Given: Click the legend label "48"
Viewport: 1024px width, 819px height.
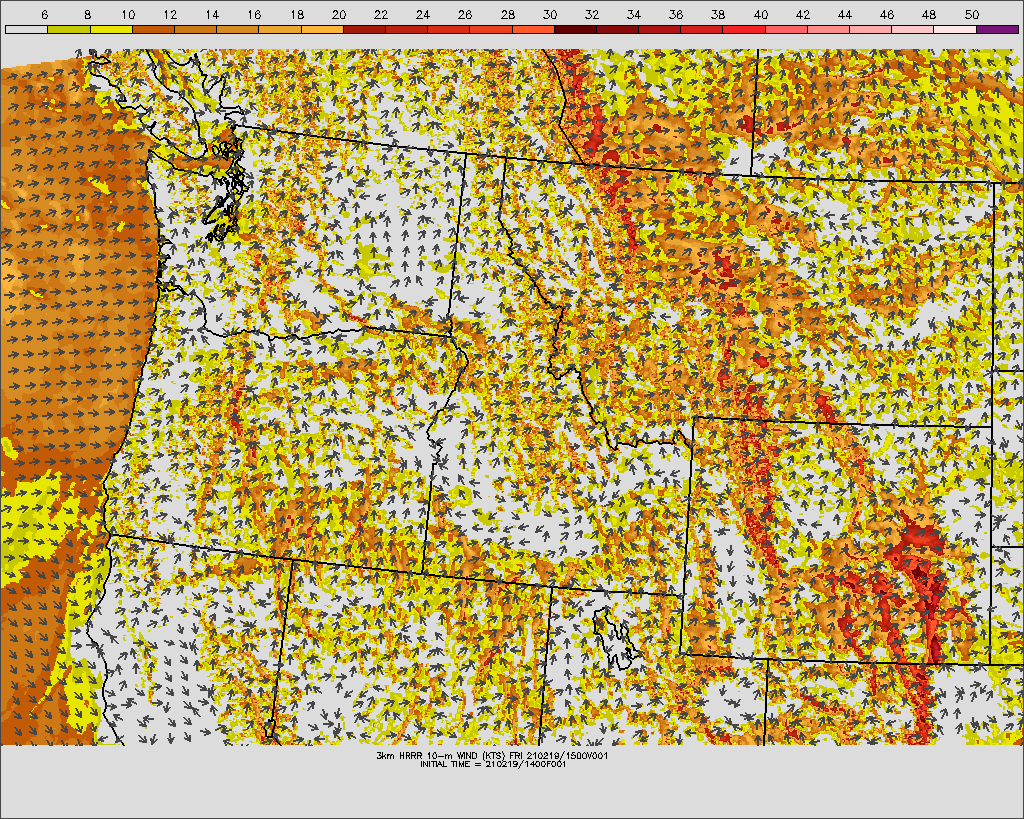Looking at the screenshot, I should pyautogui.click(x=929, y=14).
